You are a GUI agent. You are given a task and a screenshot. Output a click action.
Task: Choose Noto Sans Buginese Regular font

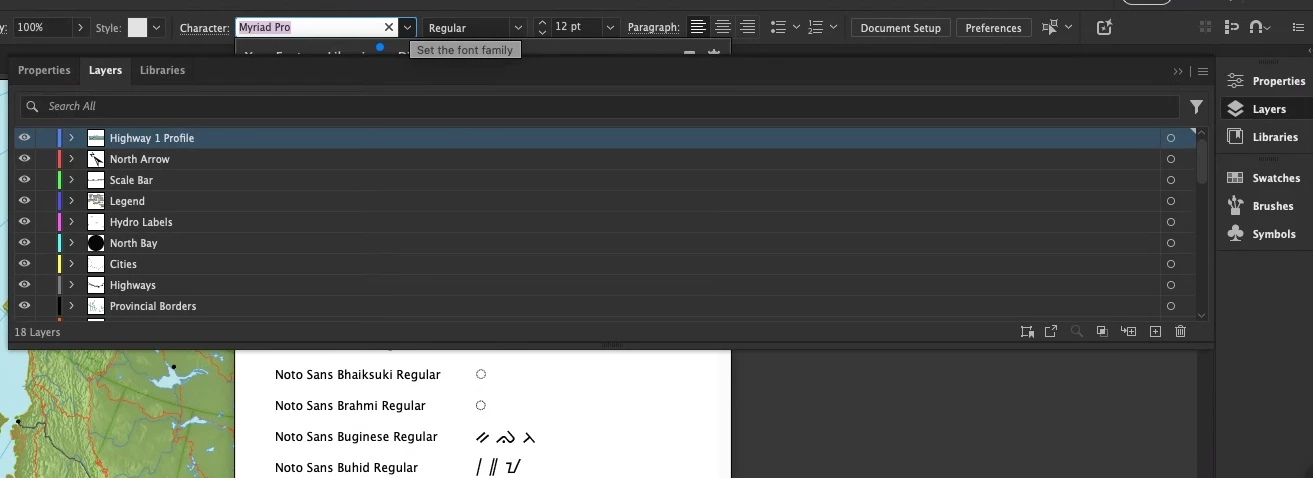tap(356, 437)
